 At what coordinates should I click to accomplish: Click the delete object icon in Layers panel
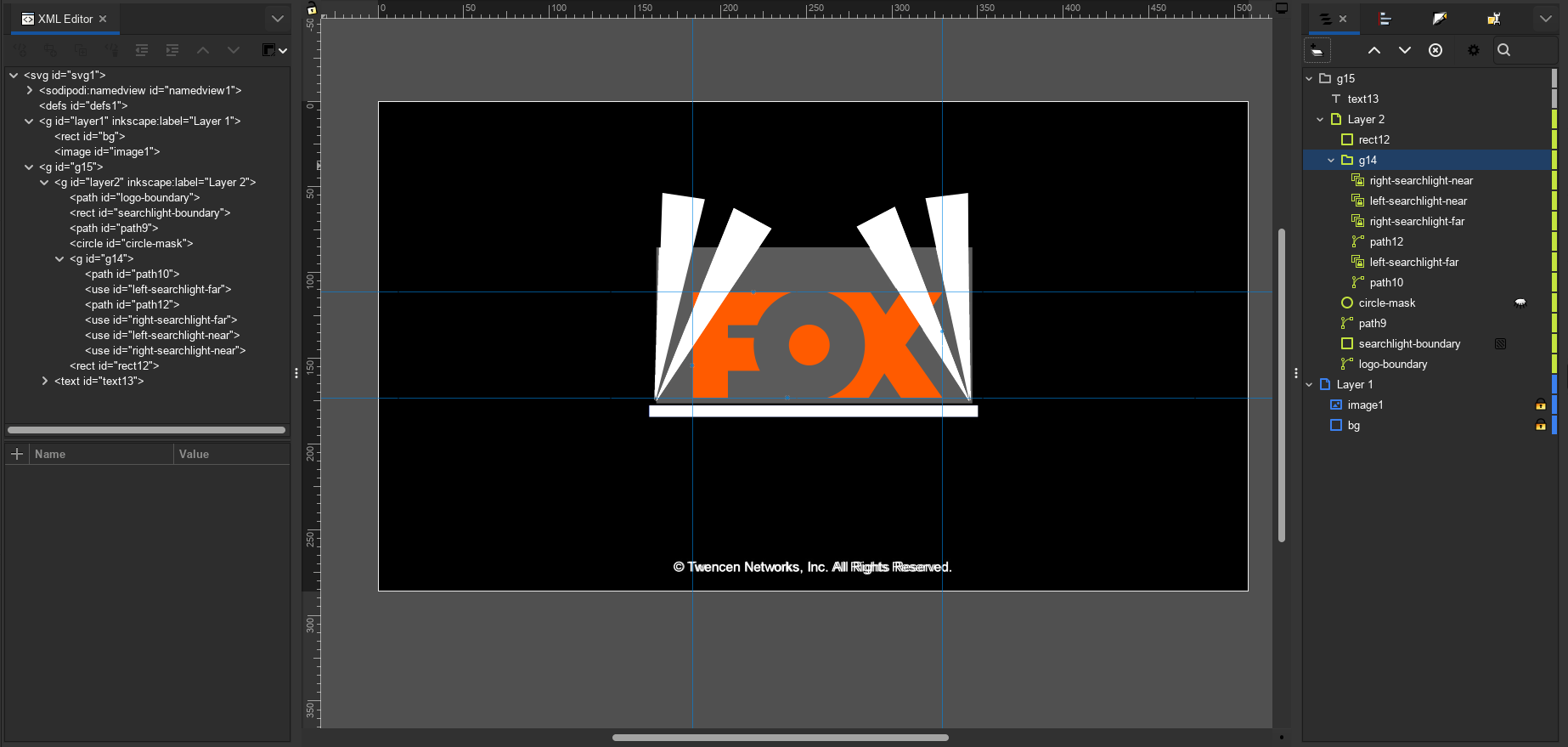[x=1435, y=50]
